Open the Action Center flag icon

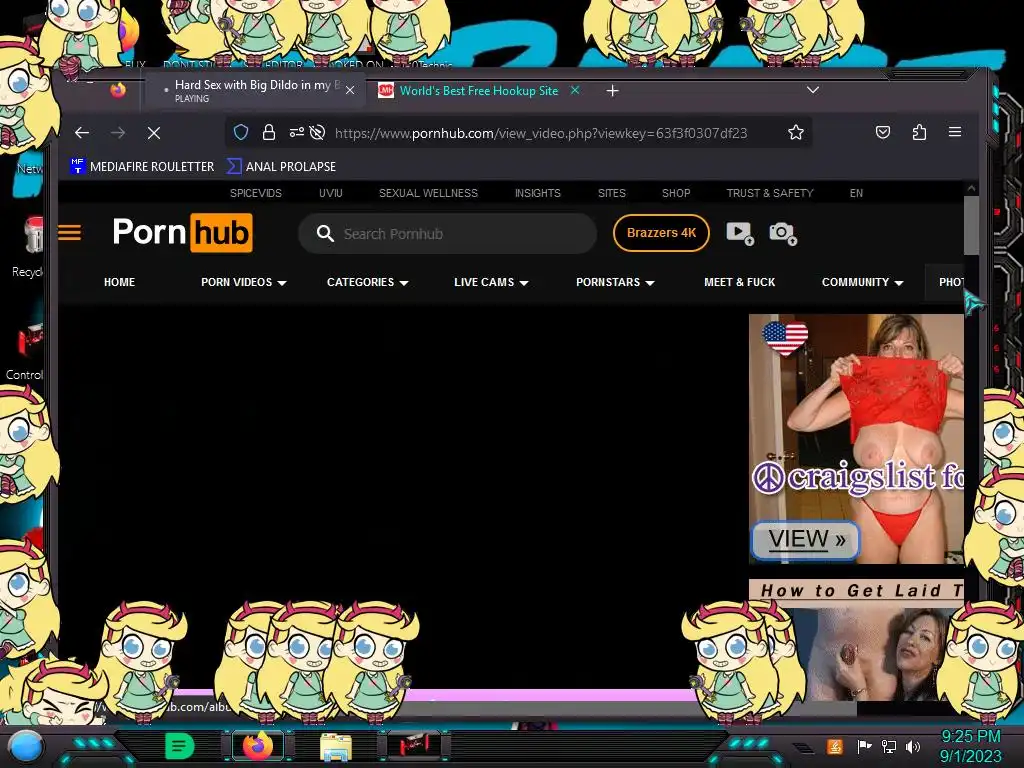864,746
